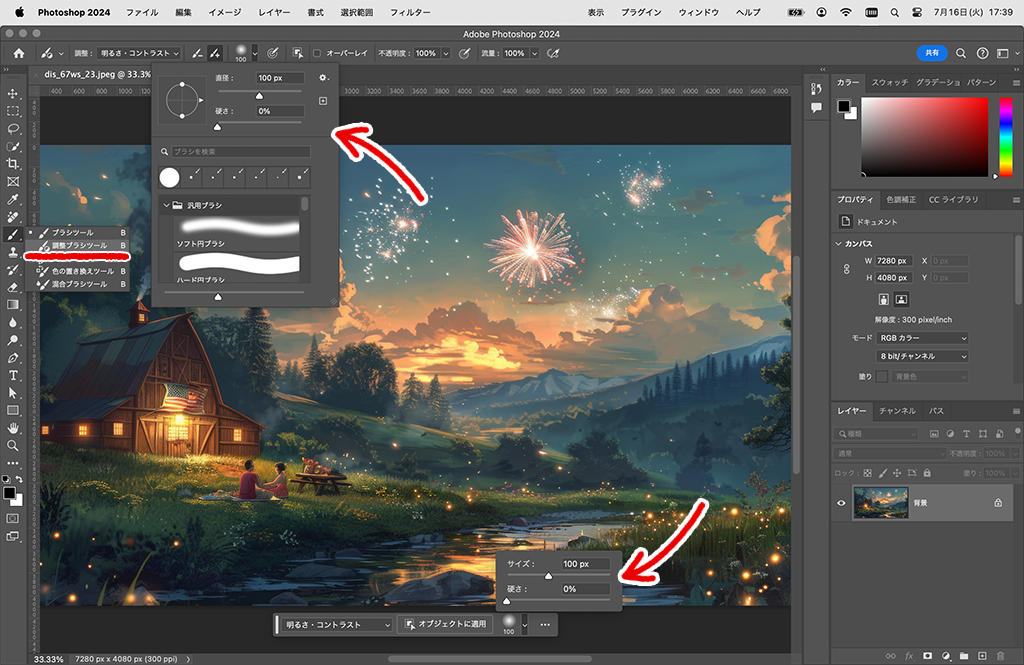Viewport: 1024px width, 665px height.
Task: Click the color picker gradient field
Action: (x=925, y=137)
